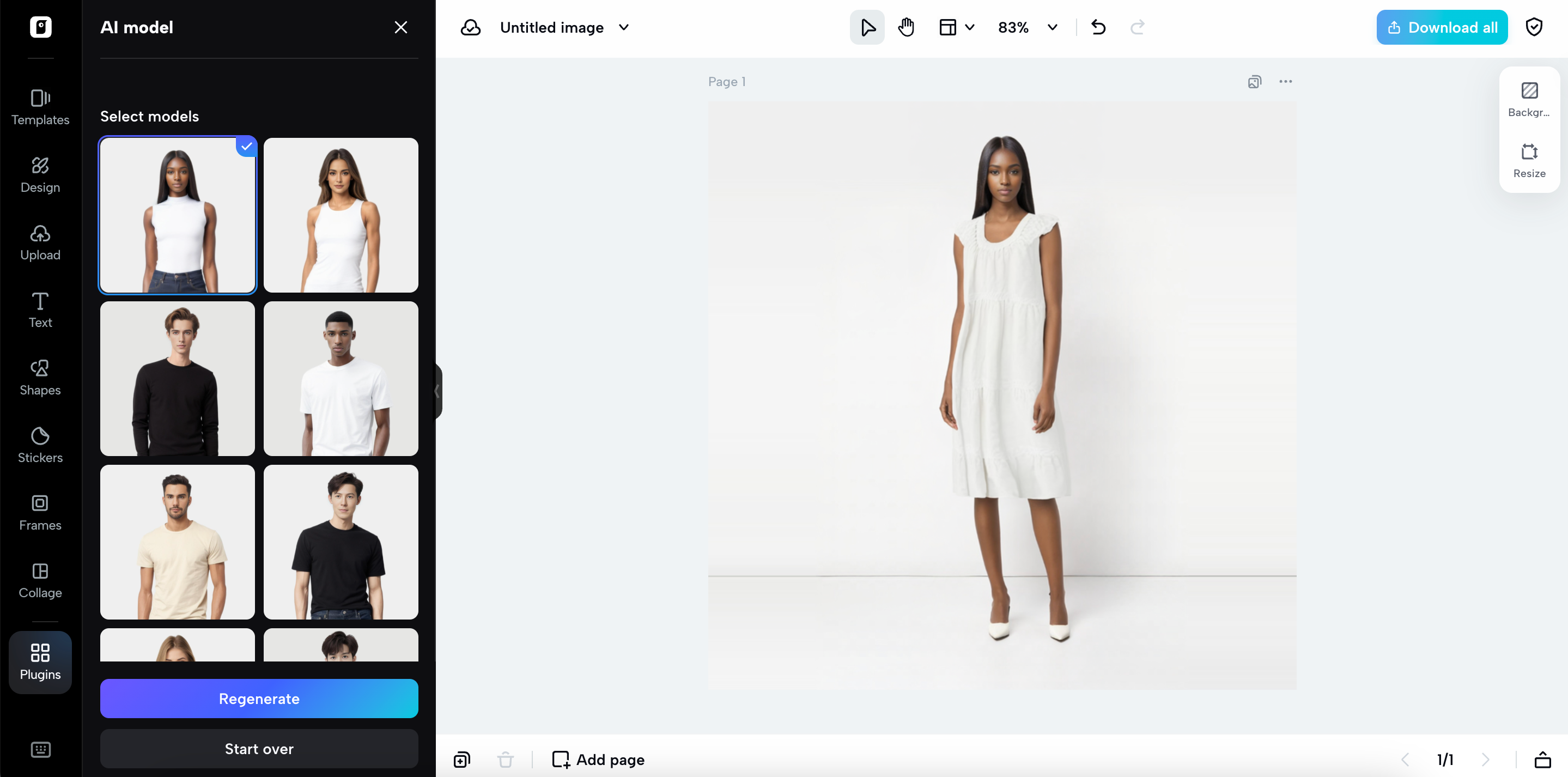Open the Untitled image title dropdown
This screenshot has width=1568, height=777.
[x=623, y=27]
